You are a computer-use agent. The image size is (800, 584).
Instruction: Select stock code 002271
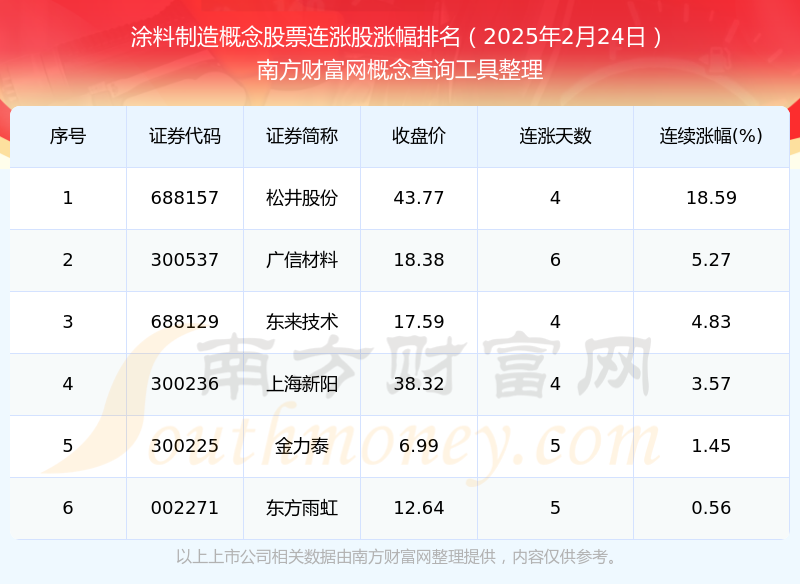coord(185,508)
